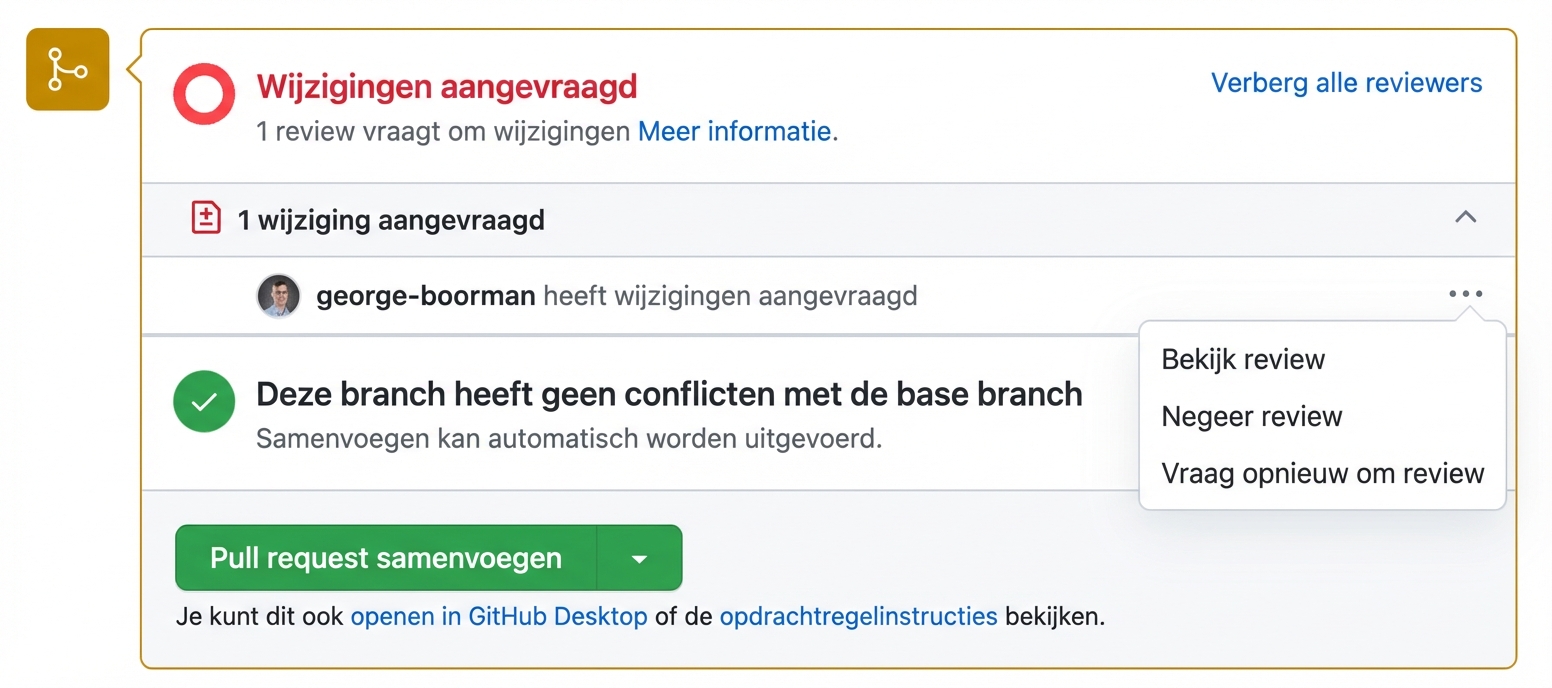1552x688 pixels.
Task: Open the merge options dropdown arrow
Action: [639, 558]
